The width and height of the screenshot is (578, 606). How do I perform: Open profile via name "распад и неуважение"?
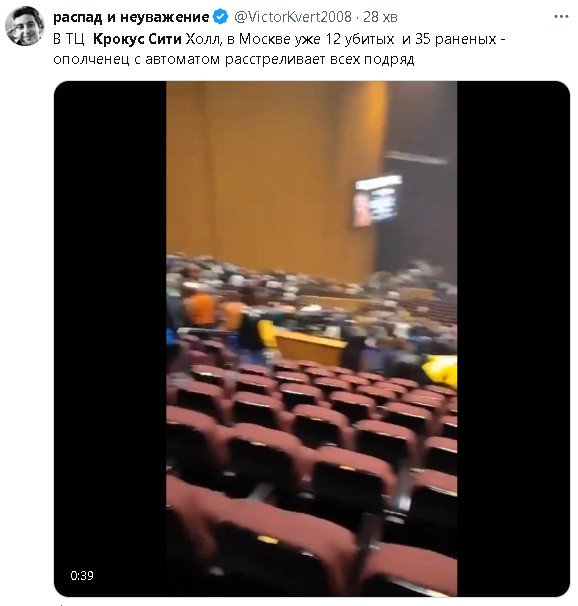[131, 17]
